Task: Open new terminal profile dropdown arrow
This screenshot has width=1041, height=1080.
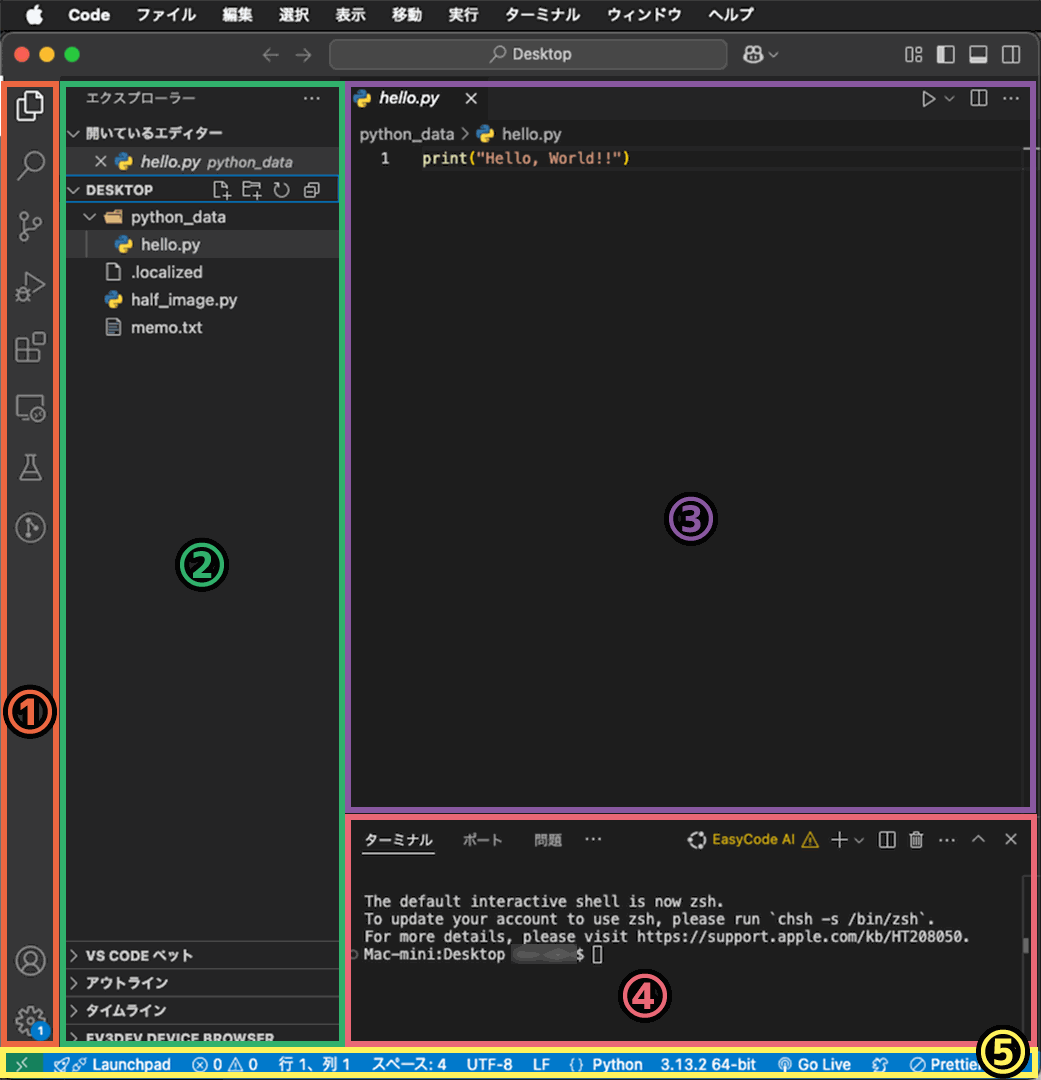Action: [x=859, y=840]
